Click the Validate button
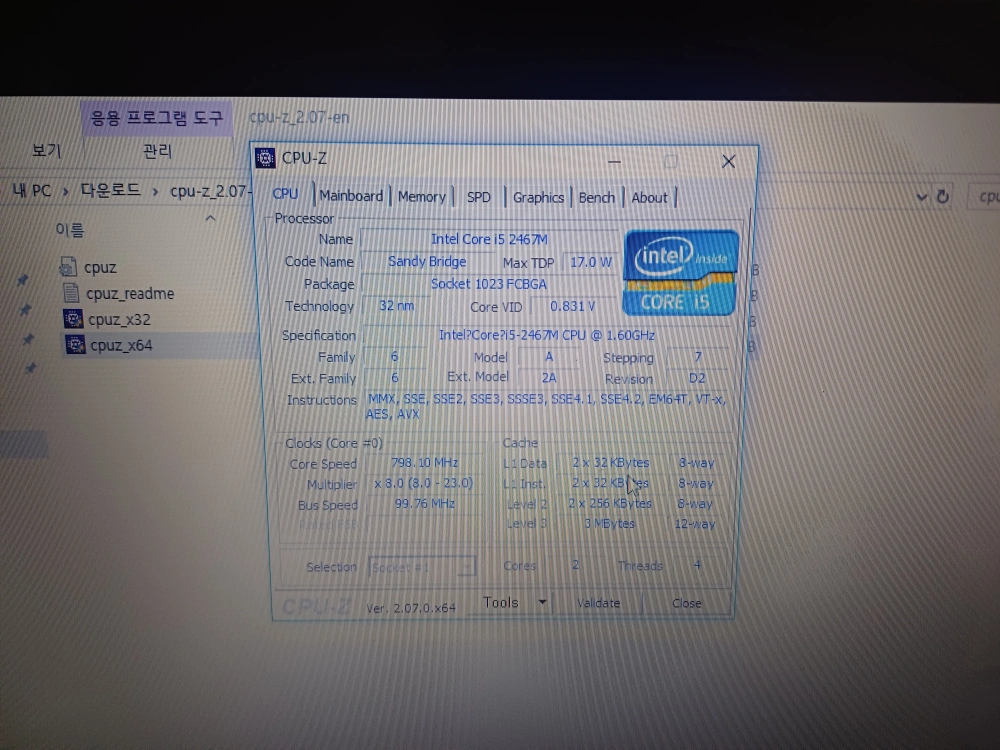This screenshot has height=750, width=1000. [598, 603]
